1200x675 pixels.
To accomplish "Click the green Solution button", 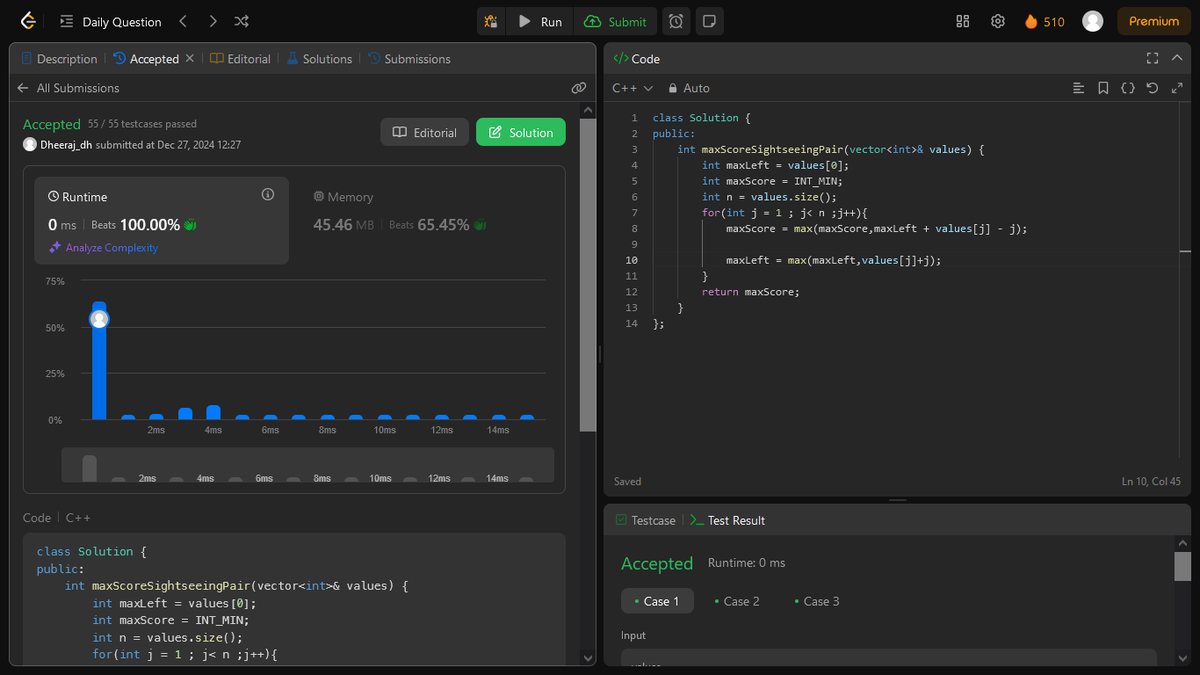I will pyautogui.click(x=521, y=132).
